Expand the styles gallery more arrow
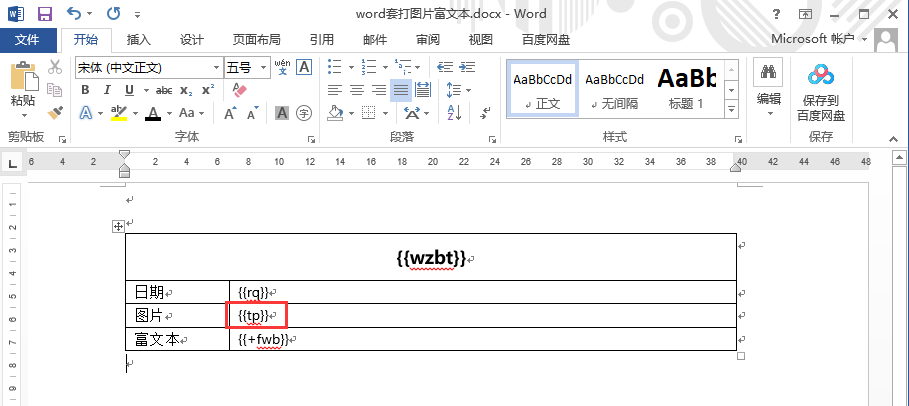Viewport: 909px width, 406px height. click(x=731, y=109)
